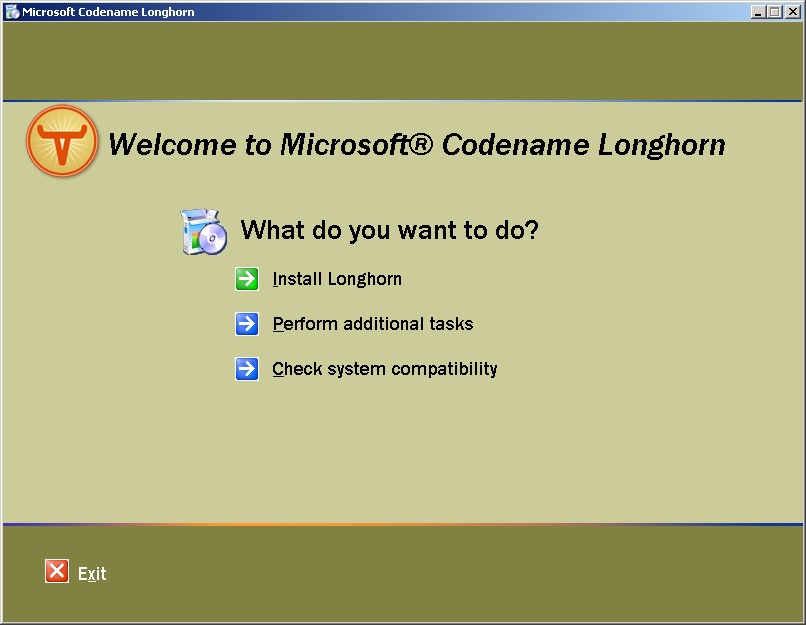806x625 pixels.
Task: Choose Check system compatibility
Action: pos(384,369)
